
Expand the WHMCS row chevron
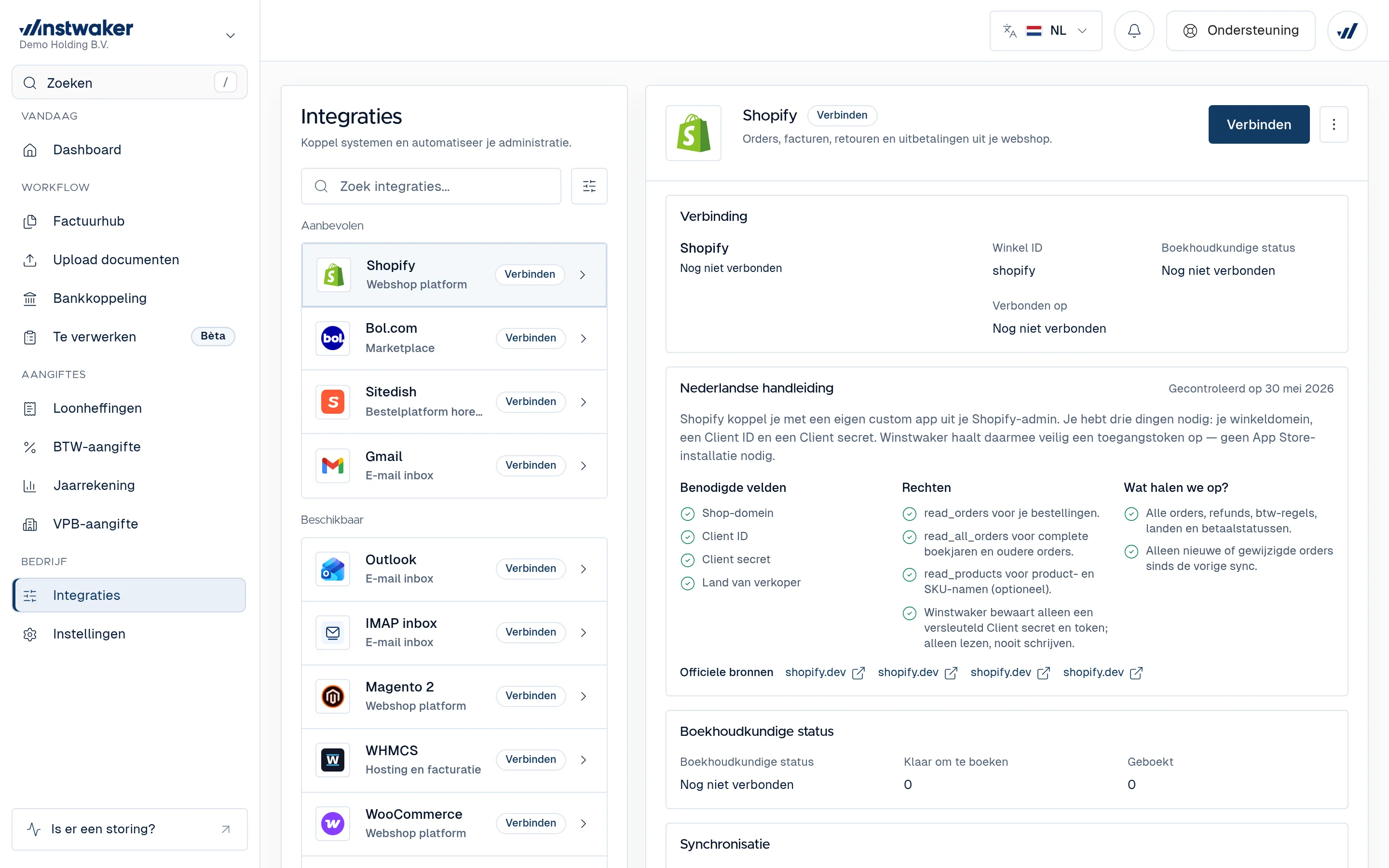[583, 760]
